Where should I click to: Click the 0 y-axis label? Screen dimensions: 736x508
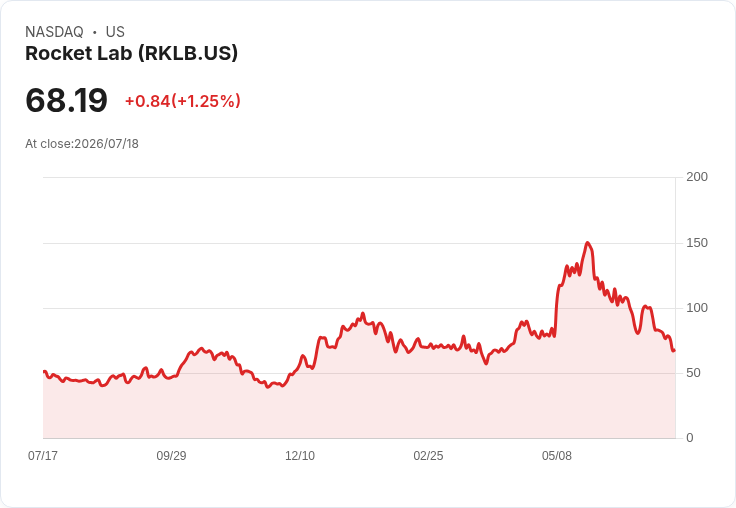click(x=690, y=438)
